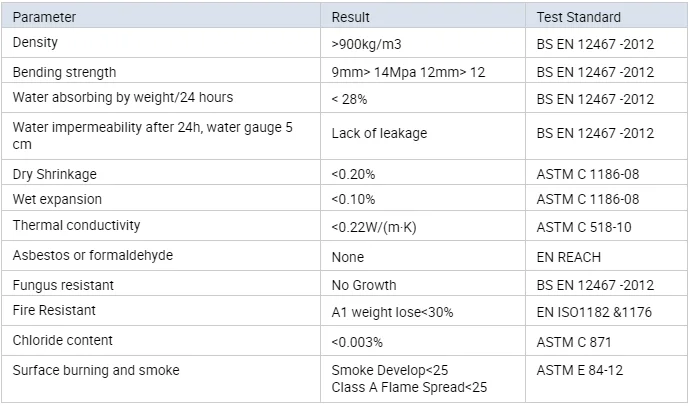This screenshot has width=688, height=406.
Task: Click the Result column header
Action: [x=351, y=17]
